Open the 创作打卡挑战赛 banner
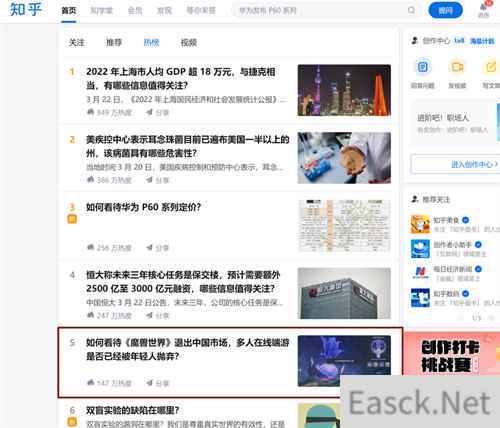The height and width of the screenshot is (428, 500). pyautogui.click(x=452, y=353)
